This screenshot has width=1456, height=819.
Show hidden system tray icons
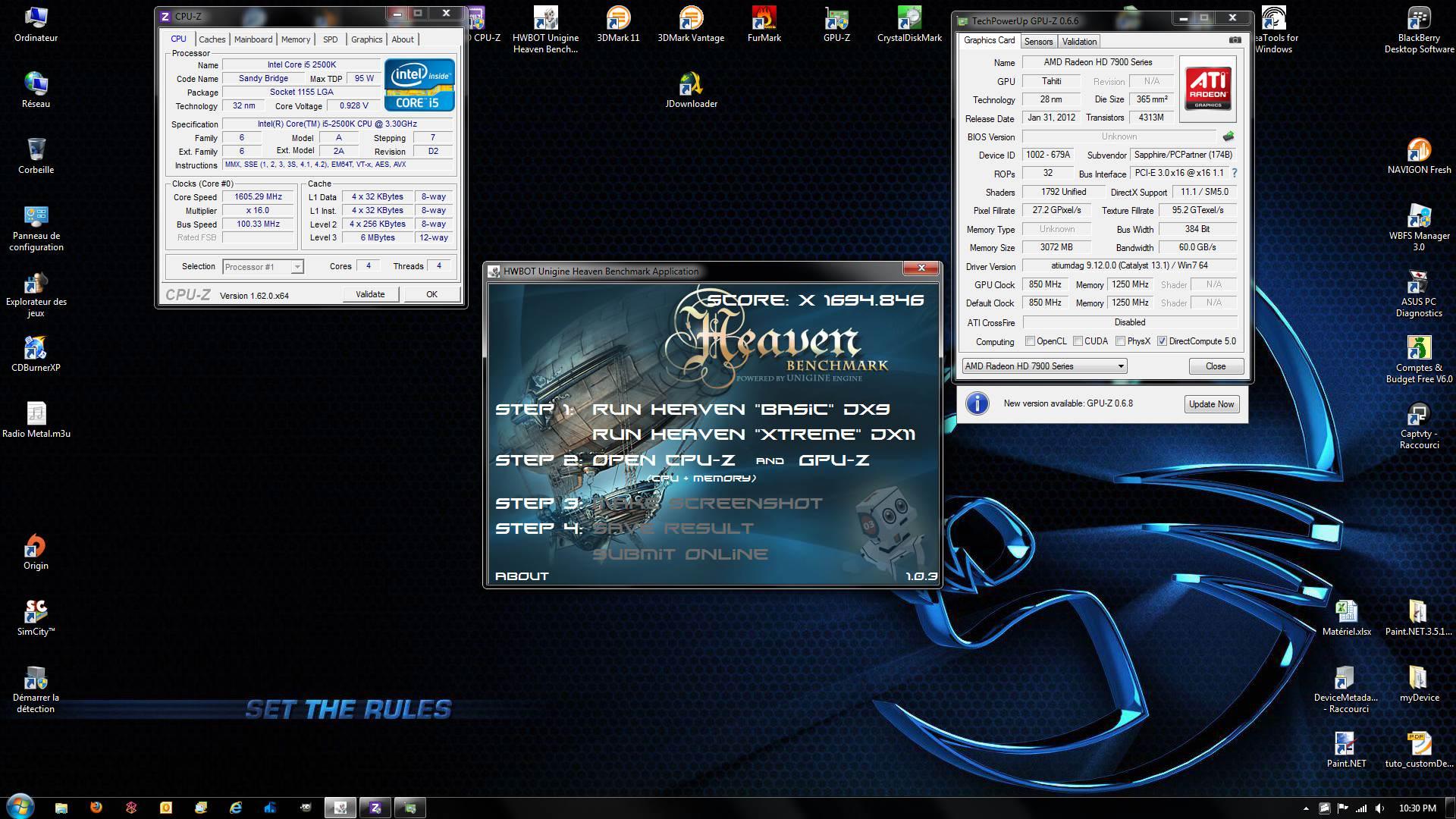point(1306,808)
